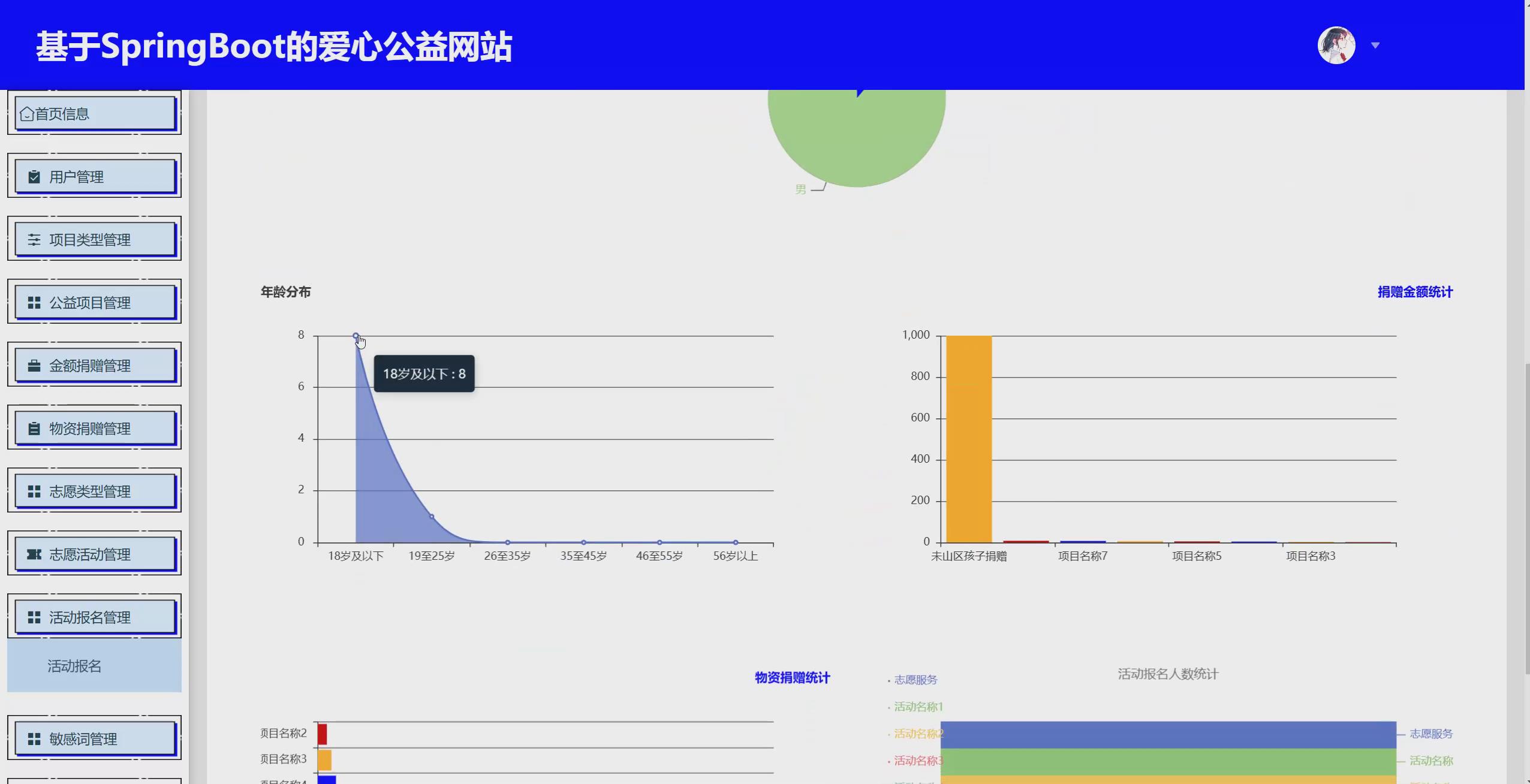Viewport: 1530px width, 784px height.
Task: Click the 46至55岁 axis label
Action: click(659, 556)
